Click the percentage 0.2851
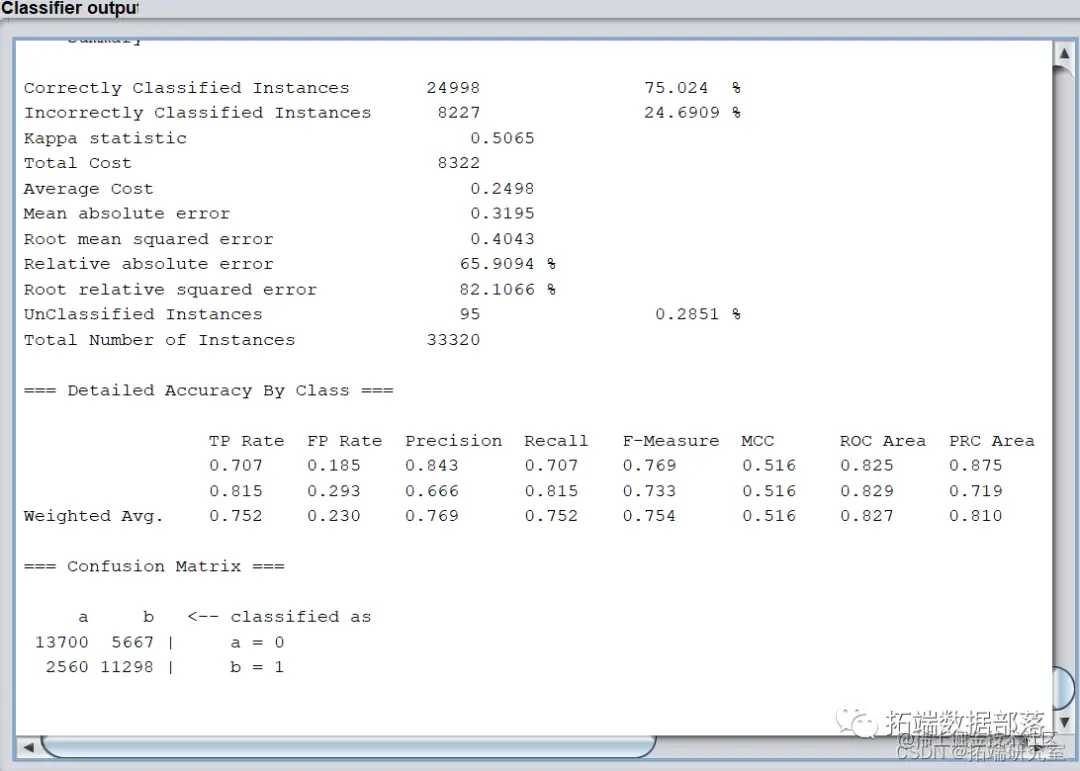 tap(687, 314)
